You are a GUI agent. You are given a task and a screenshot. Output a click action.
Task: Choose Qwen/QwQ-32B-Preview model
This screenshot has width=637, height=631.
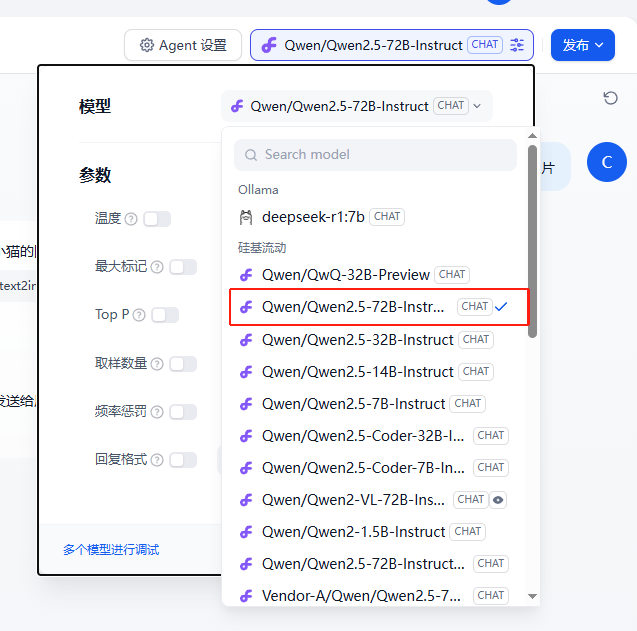point(346,274)
